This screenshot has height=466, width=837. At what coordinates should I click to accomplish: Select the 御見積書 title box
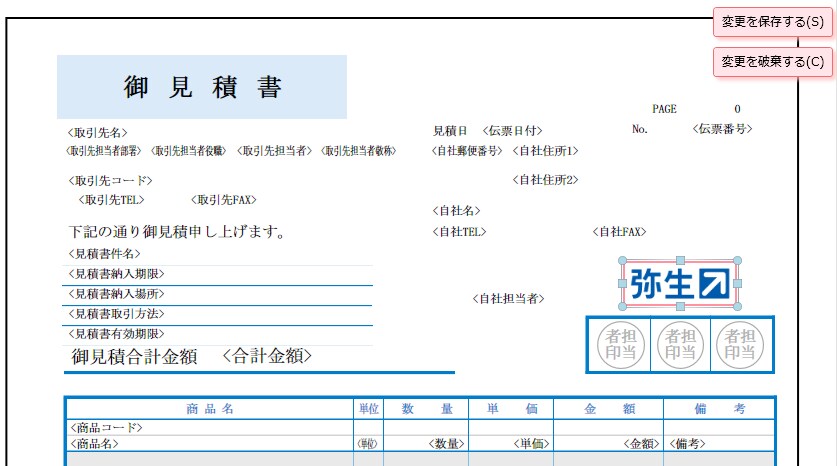click(202, 87)
